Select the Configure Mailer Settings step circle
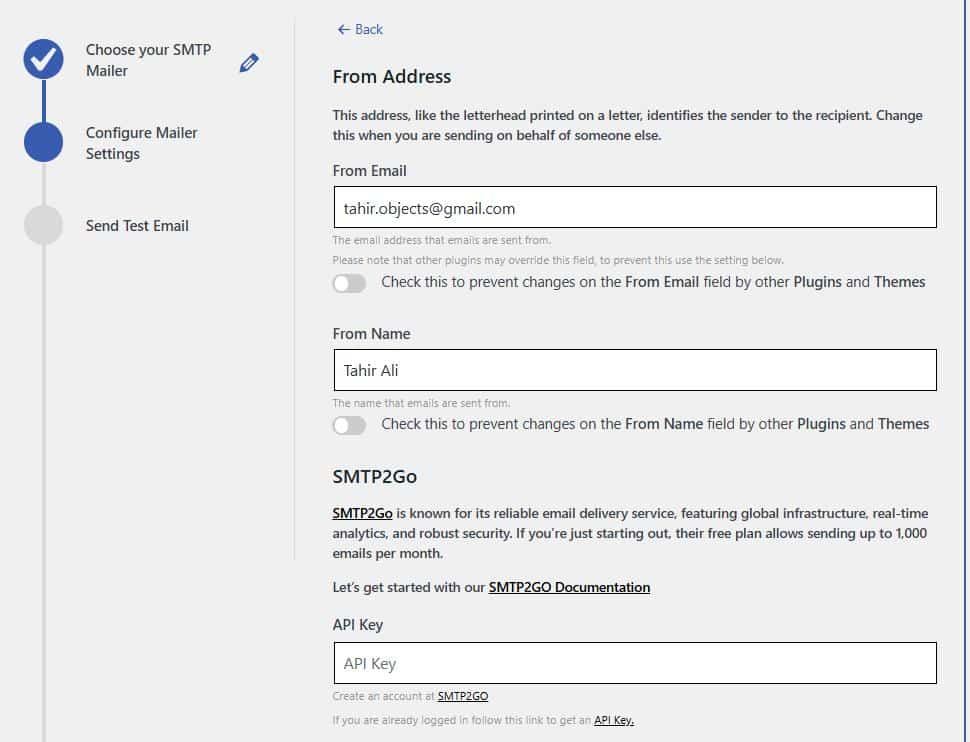The width and height of the screenshot is (970, 742). click(x=43, y=142)
